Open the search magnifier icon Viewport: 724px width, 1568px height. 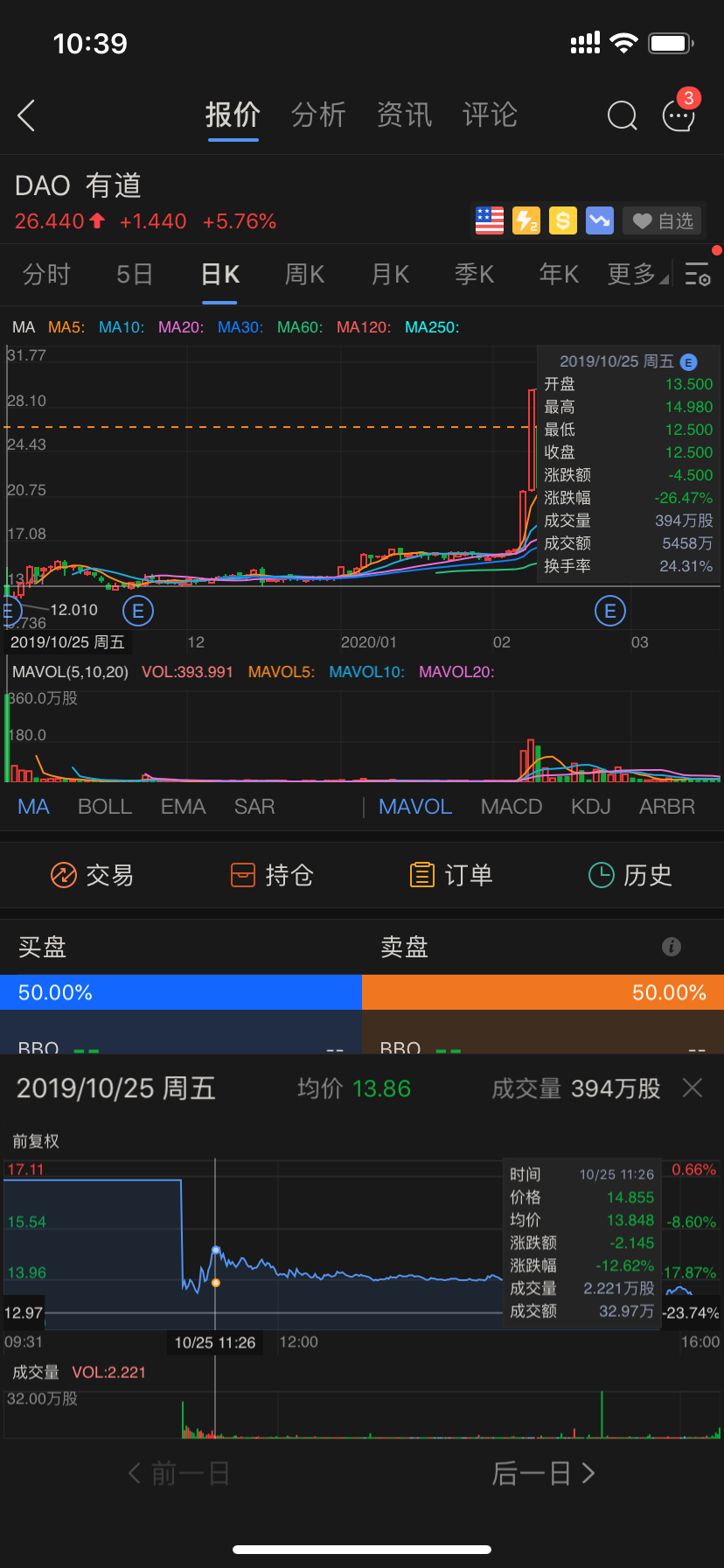click(622, 115)
